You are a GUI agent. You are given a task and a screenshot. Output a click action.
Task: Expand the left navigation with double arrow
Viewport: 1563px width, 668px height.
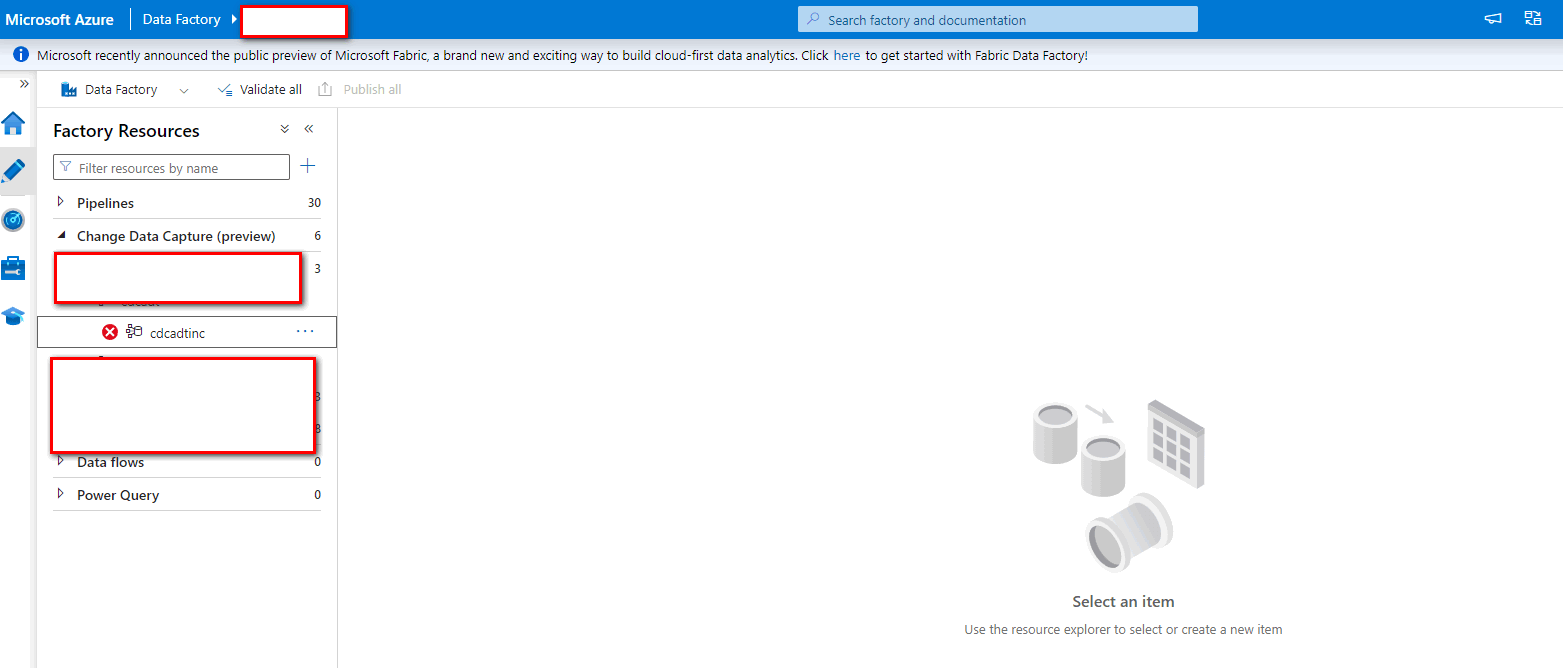tap(23, 84)
